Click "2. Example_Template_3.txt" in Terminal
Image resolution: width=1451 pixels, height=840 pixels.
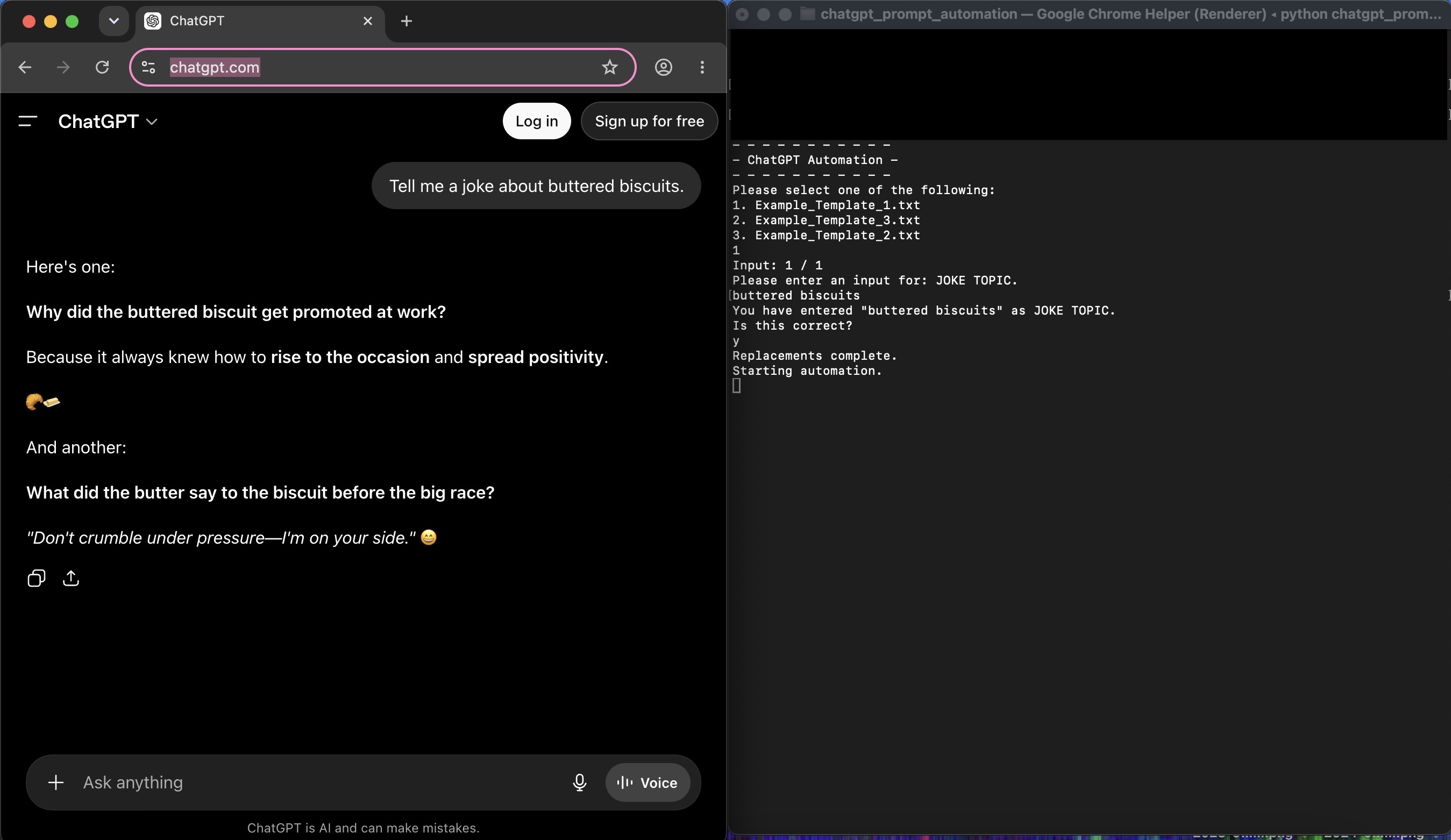(826, 220)
